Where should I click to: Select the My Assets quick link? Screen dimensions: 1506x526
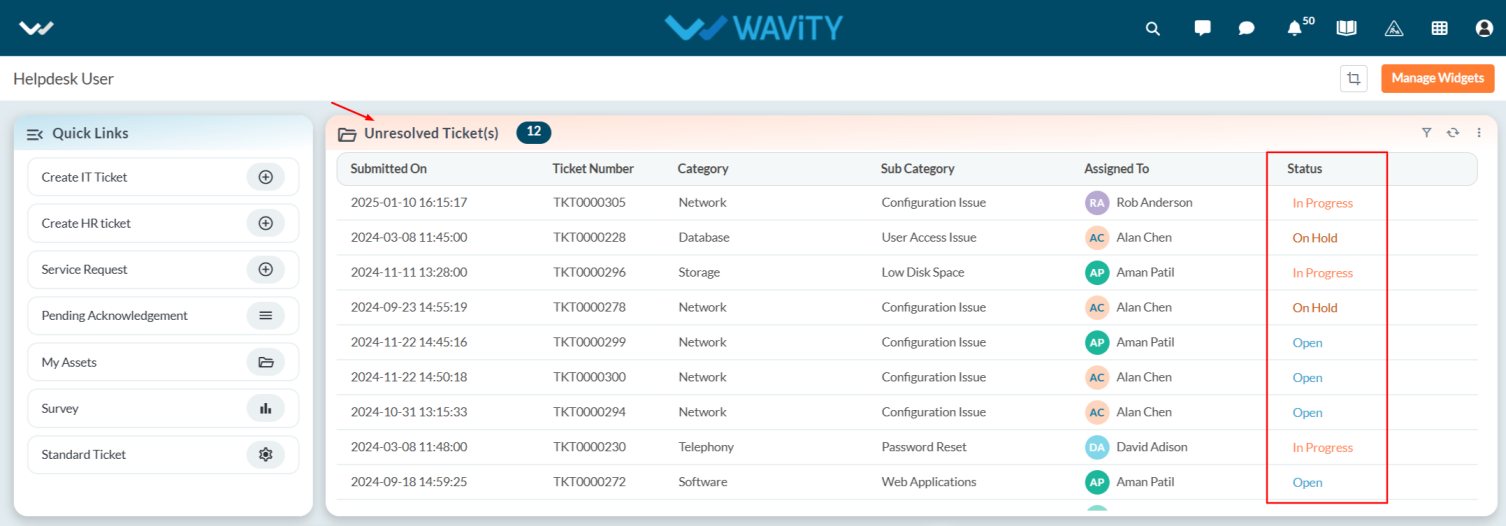click(x=163, y=362)
